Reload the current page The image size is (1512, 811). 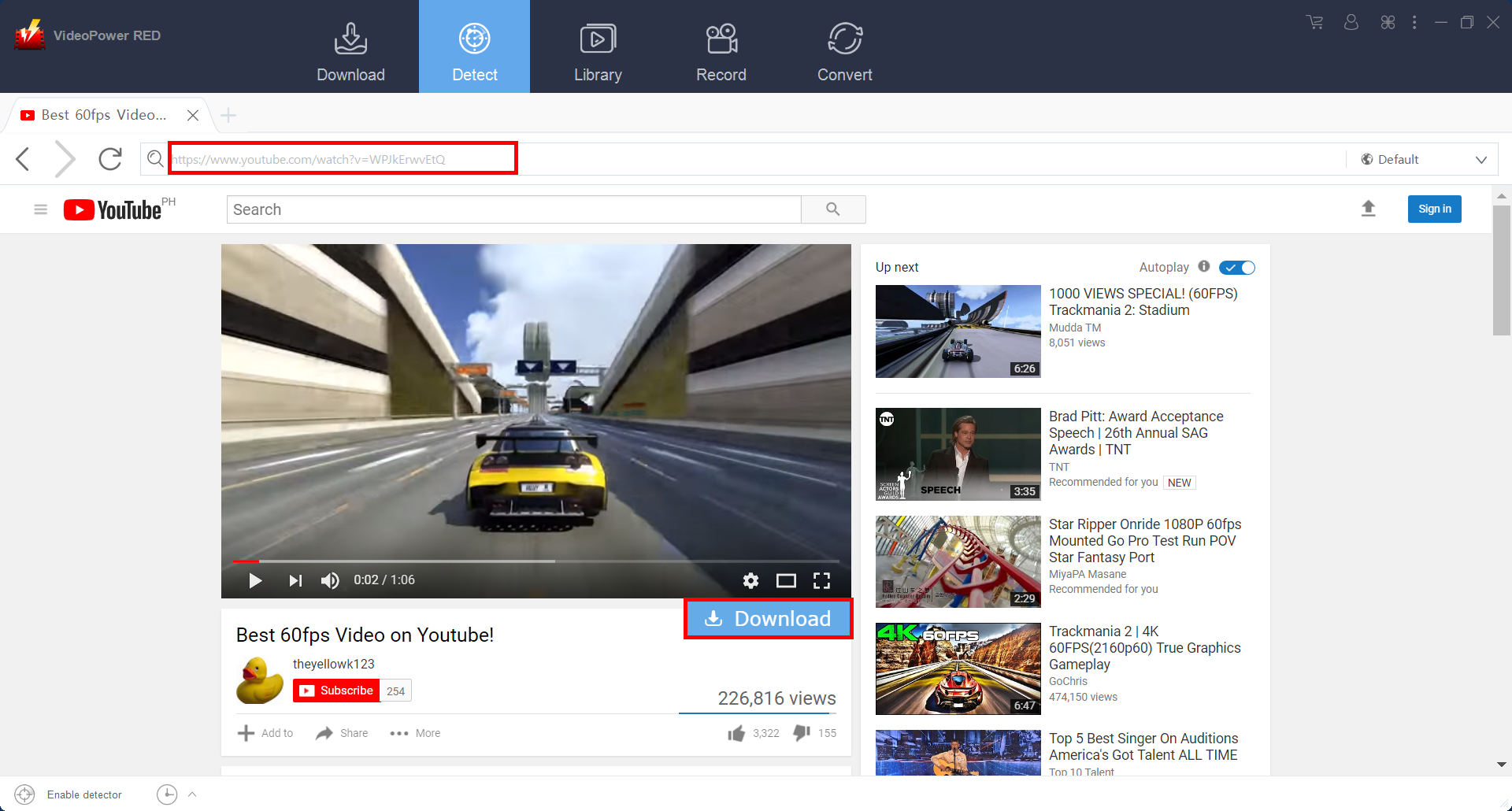click(110, 158)
